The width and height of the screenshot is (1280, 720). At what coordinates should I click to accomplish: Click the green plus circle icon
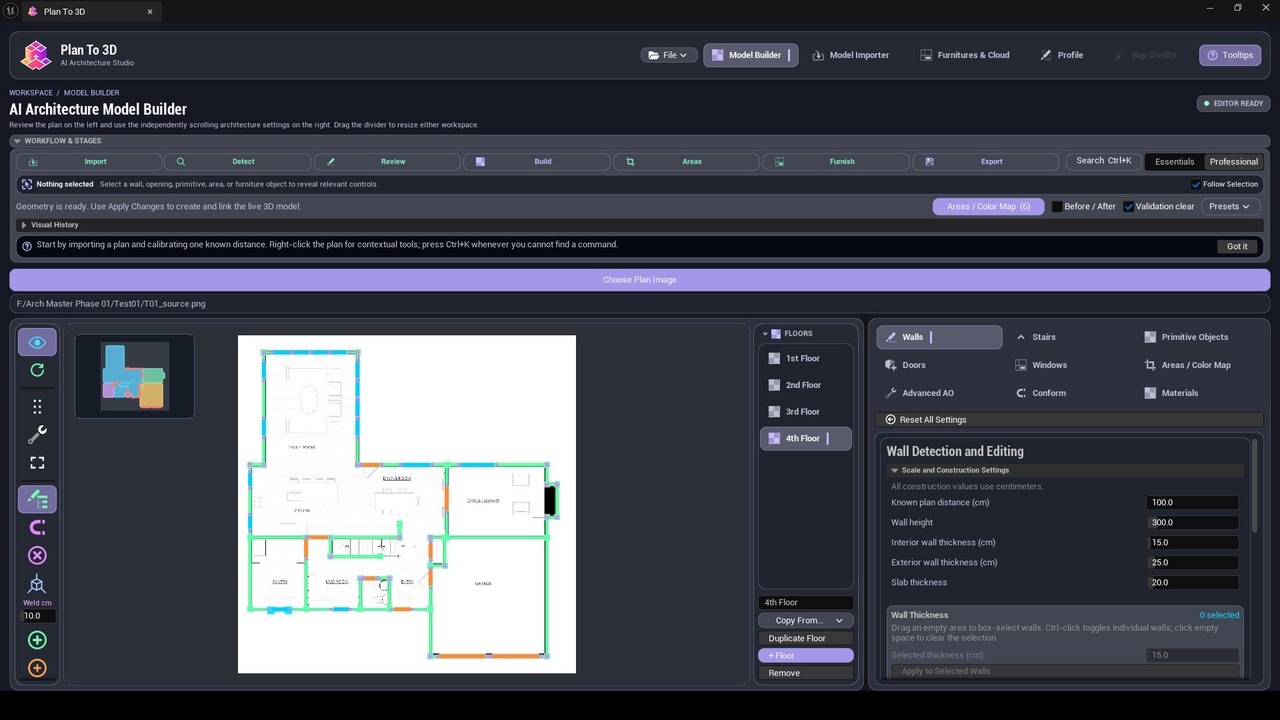tap(37, 640)
